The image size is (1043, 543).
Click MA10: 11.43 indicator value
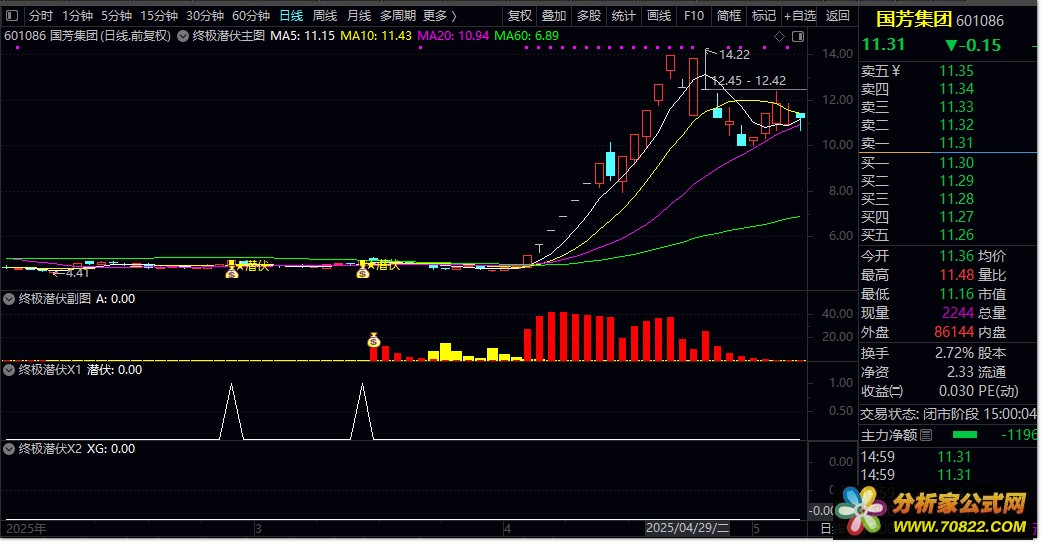pos(376,36)
